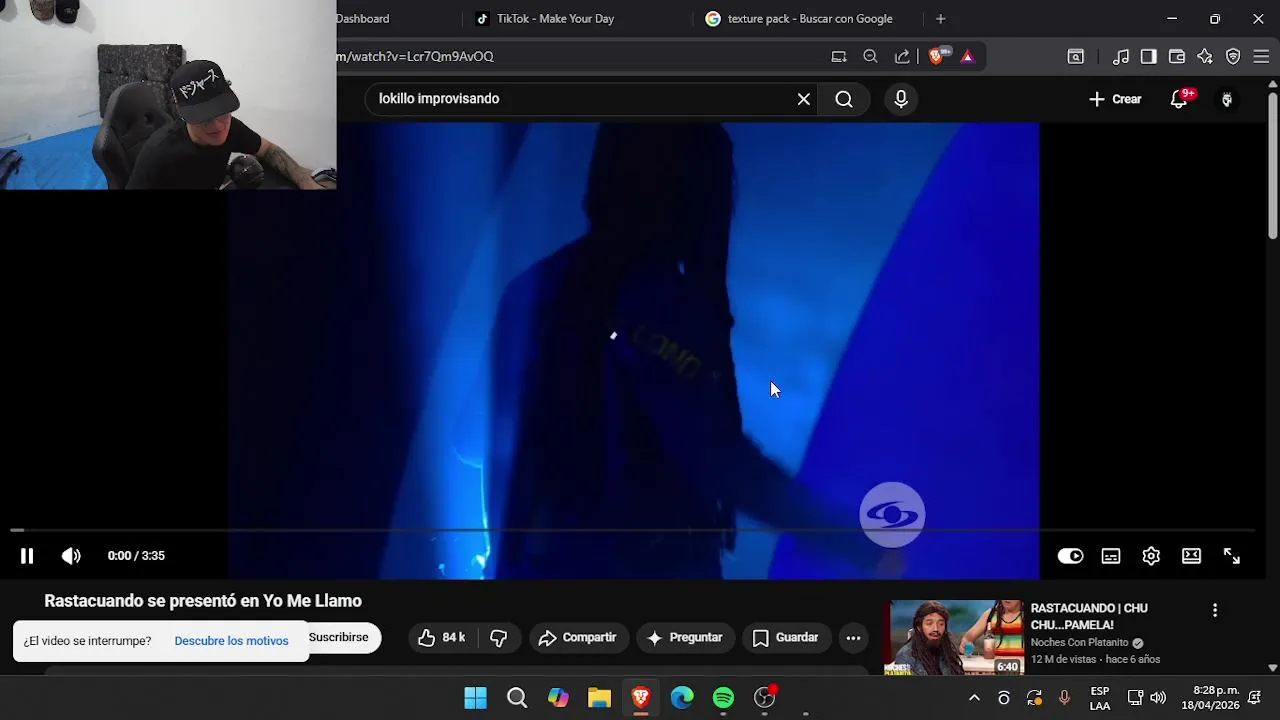Open the Descubre los motivos link

click(x=231, y=641)
